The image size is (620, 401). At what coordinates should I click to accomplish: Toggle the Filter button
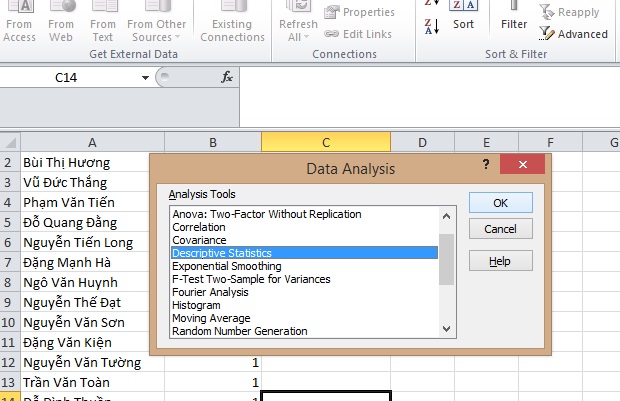pyautogui.click(x=514, y=17)
